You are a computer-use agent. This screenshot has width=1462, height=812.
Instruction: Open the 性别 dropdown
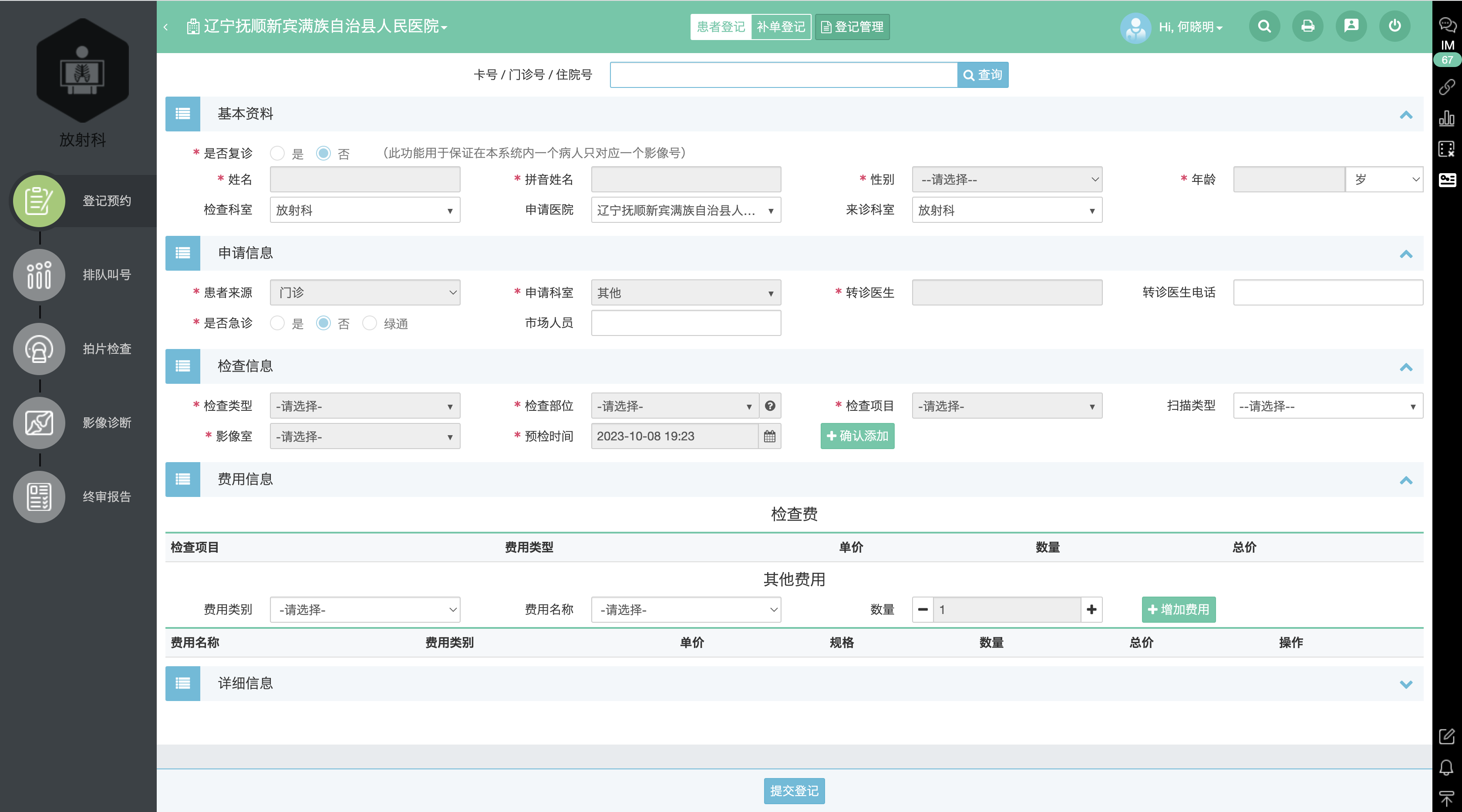[x=1007, y=179]
